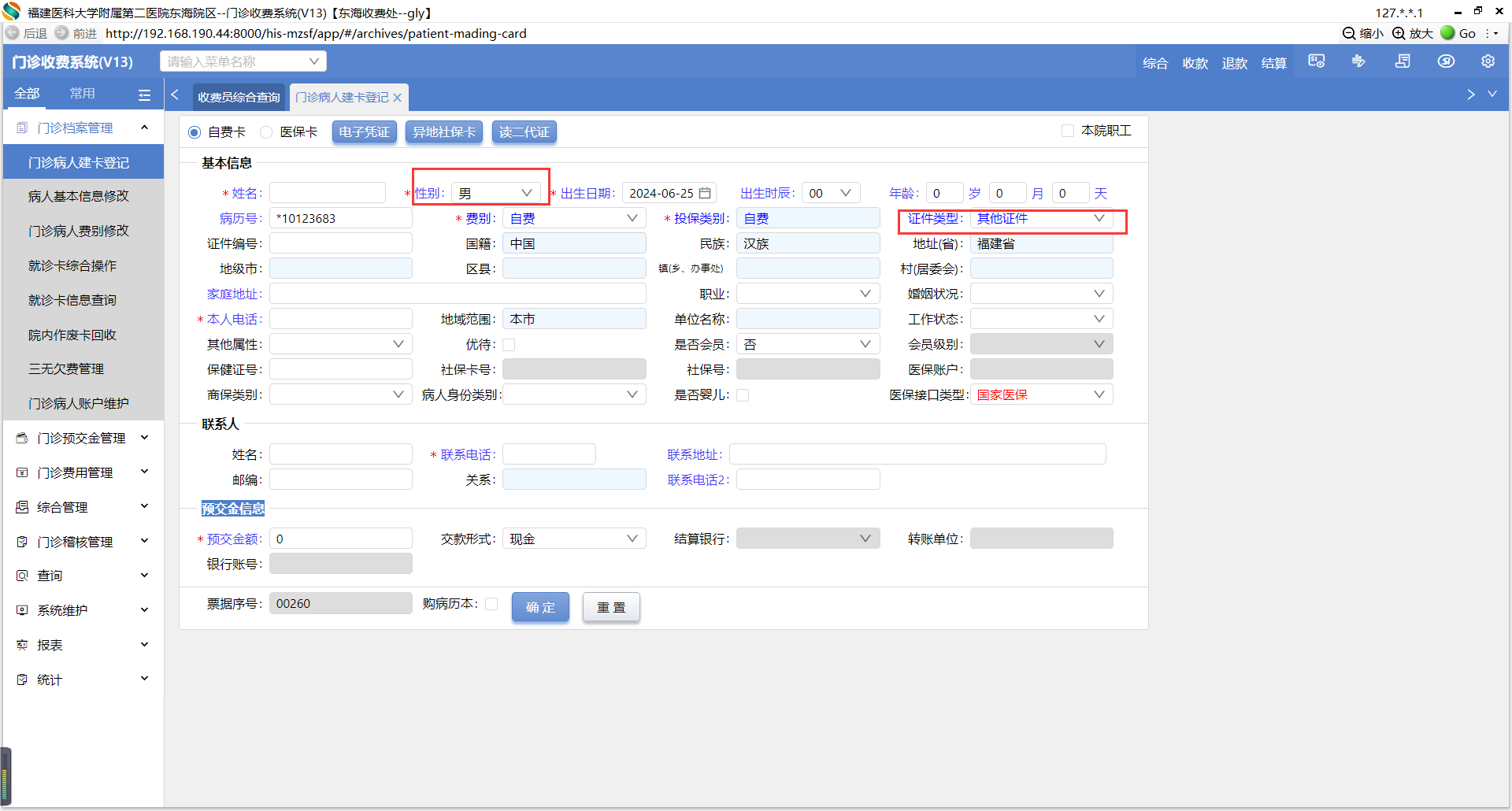The height and width of the screenshot is (811, 1512).
Task: Open the settings gear icon
Action: point(1488,61)
